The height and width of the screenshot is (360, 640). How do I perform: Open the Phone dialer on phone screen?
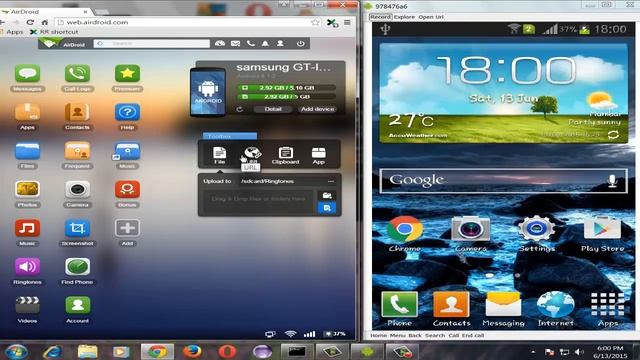pyautogui.click(x=399, y=309)
